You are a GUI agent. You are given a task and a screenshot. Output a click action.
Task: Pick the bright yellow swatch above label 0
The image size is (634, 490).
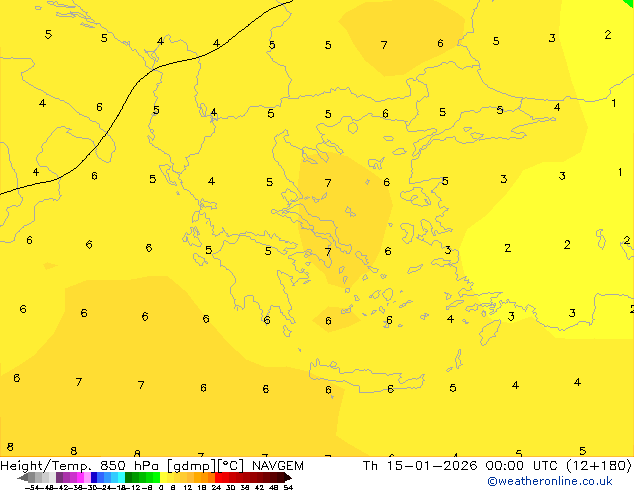click(163, 477)
